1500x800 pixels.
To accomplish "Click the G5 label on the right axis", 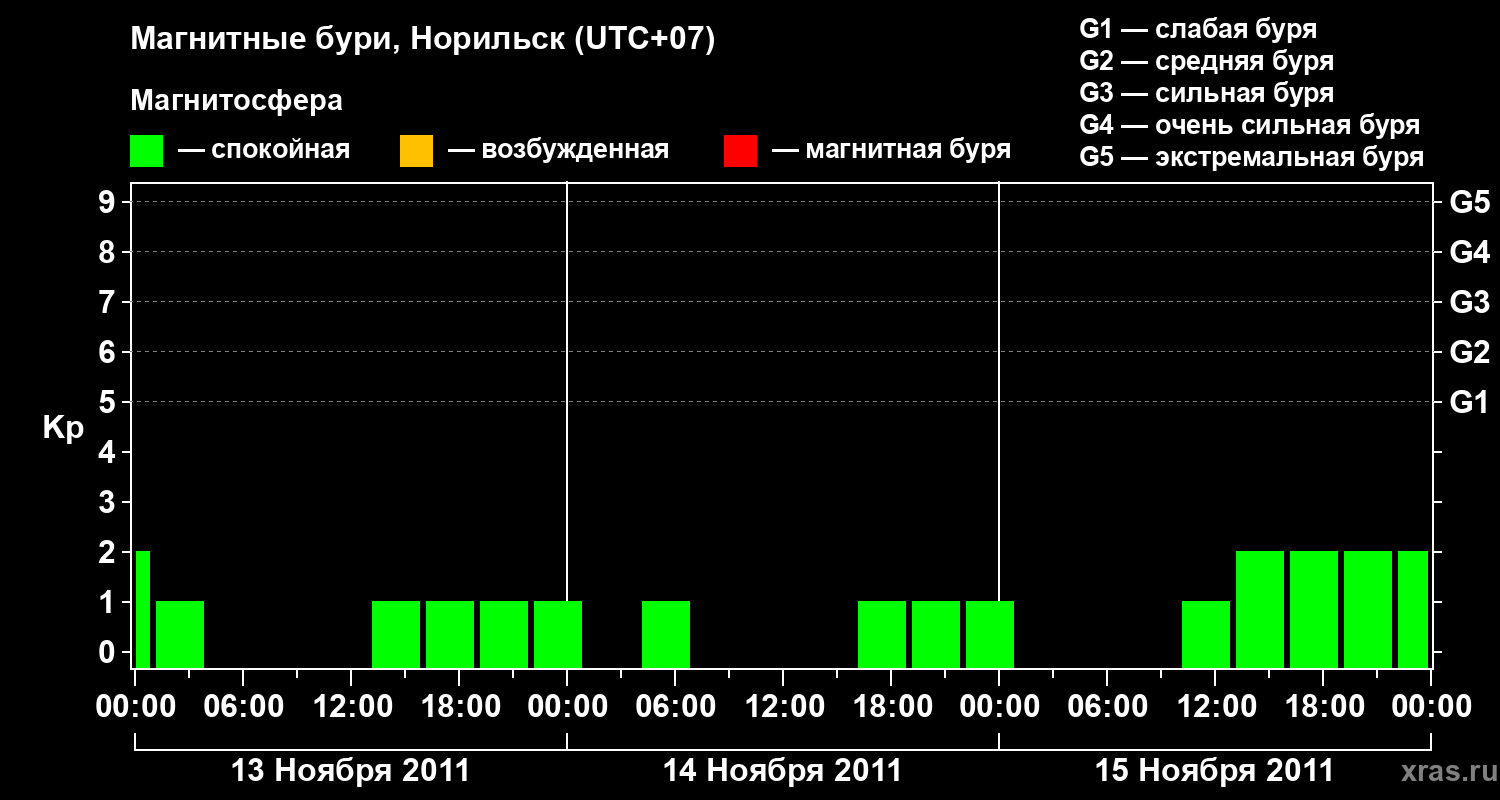I will [1470, 203].
